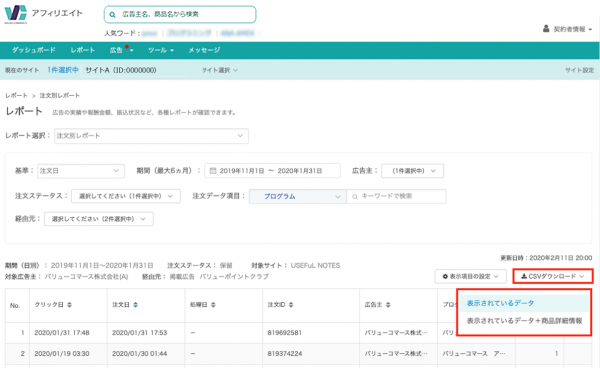This screenshot has width=600, height=368.
Task: Open the サイト設定 link
Action: (579, 70)
